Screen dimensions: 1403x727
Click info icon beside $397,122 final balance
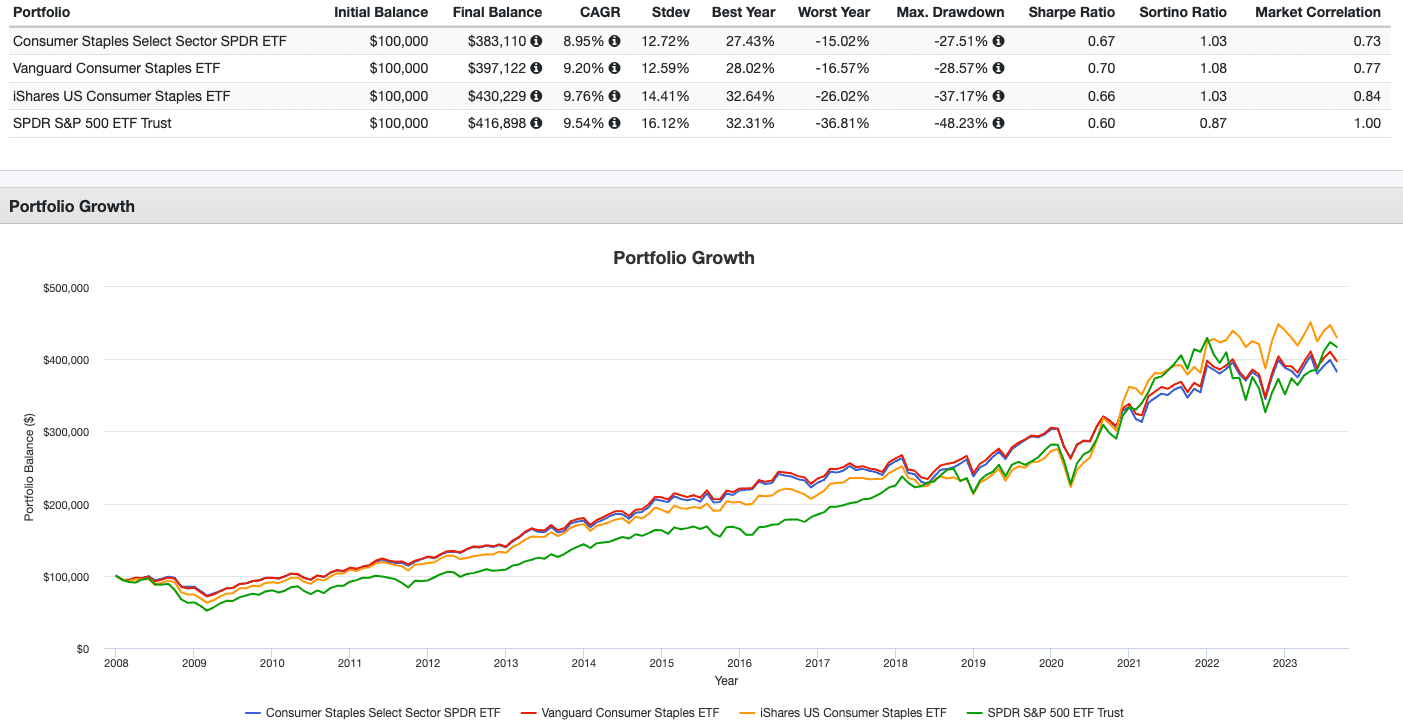coord(536,68)
